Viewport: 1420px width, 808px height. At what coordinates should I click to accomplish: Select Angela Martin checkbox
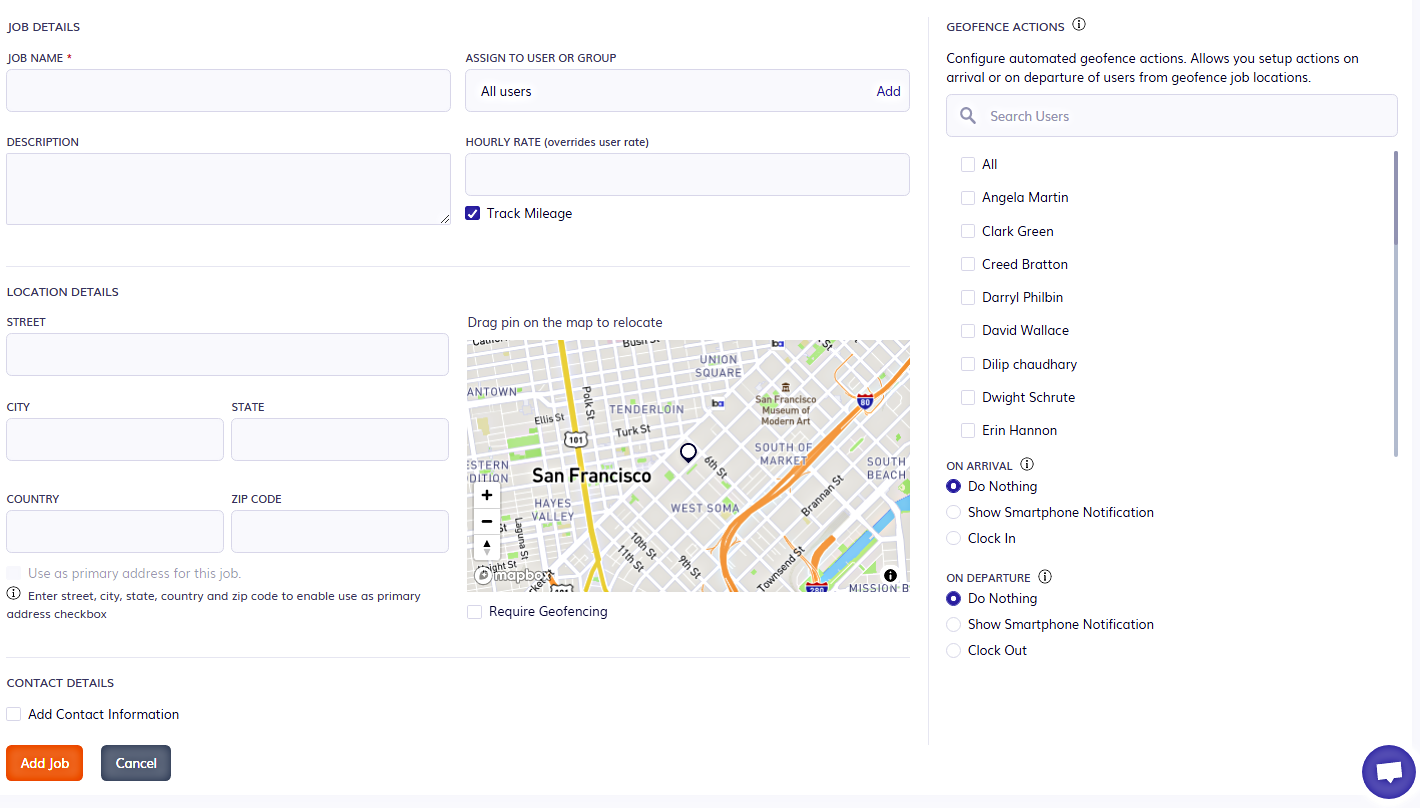tap(968, 198)
